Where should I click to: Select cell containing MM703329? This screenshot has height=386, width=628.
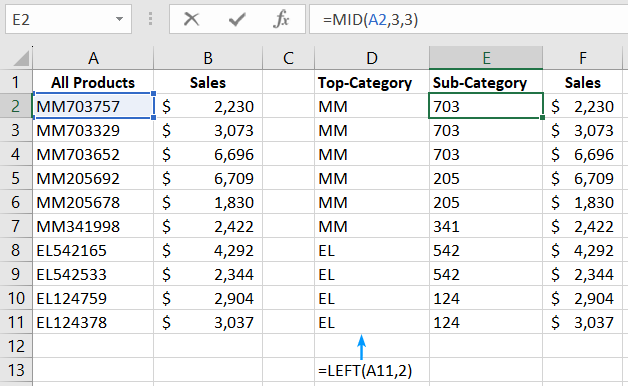[x=93, y=130]
